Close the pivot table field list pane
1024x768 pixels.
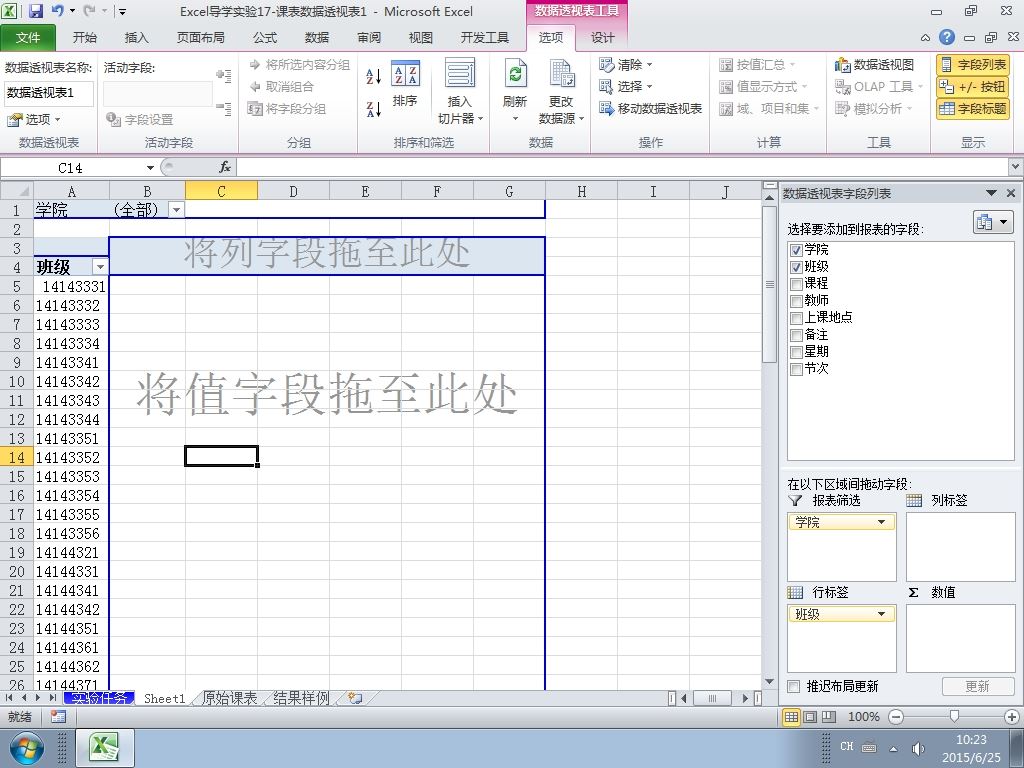click(x=1011, y=193)
